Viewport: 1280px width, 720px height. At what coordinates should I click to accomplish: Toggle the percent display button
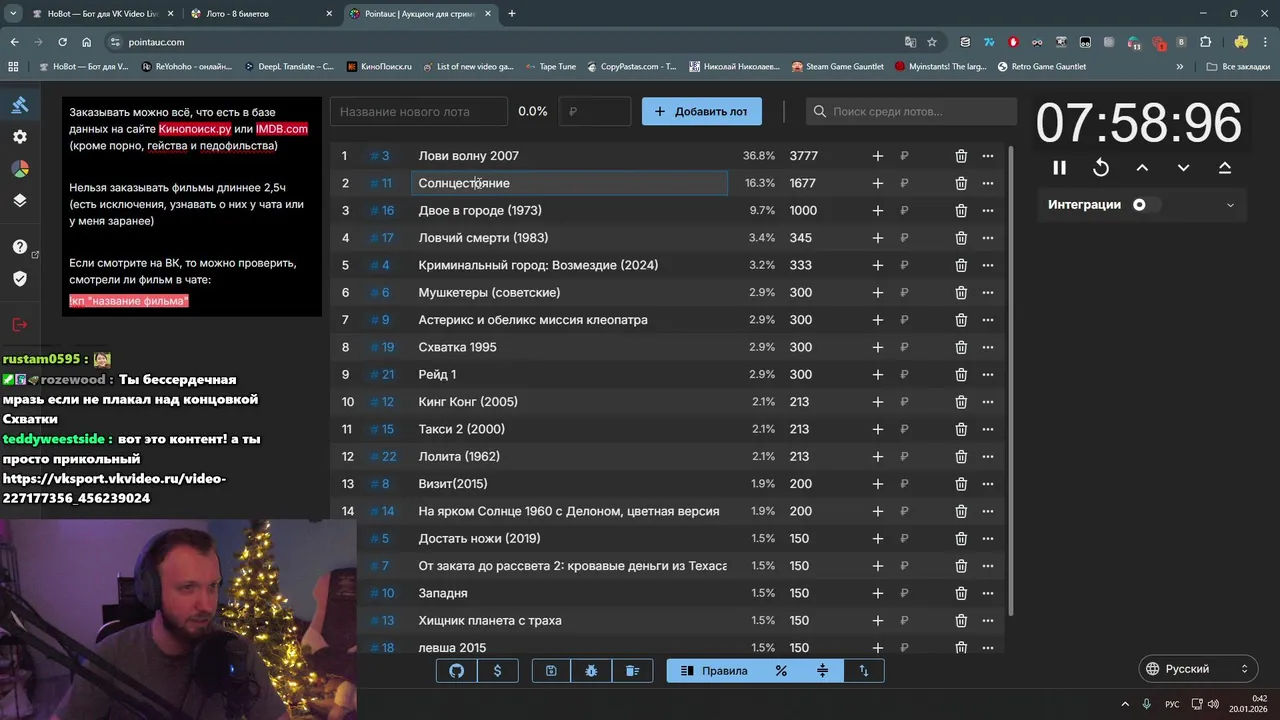pos(781,671)
